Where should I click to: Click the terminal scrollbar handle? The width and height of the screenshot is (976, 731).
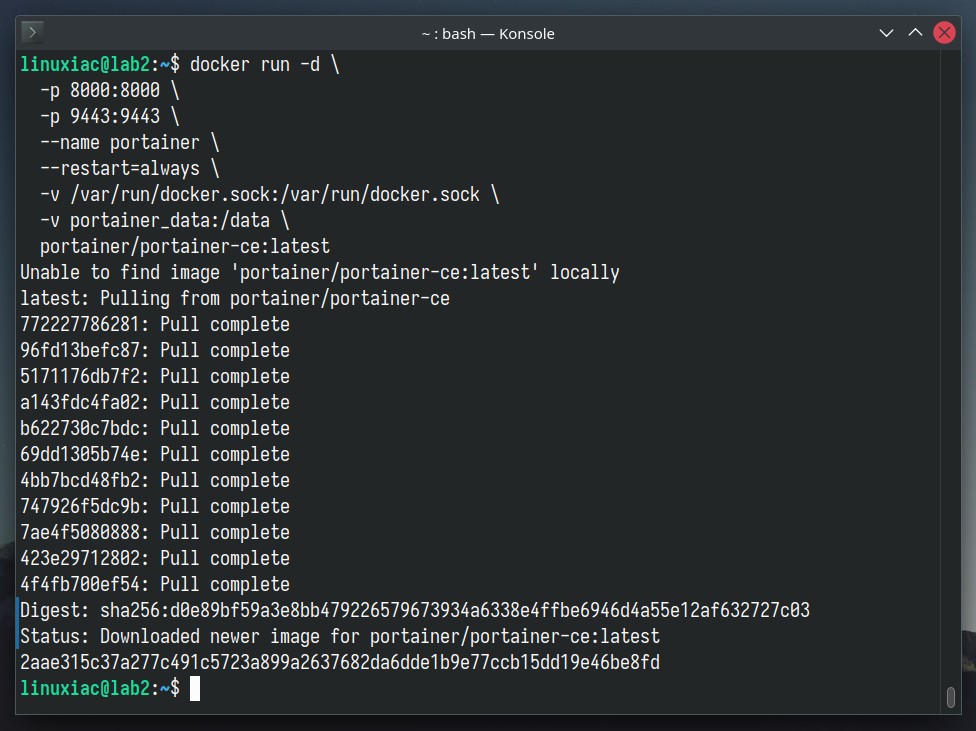950,697
